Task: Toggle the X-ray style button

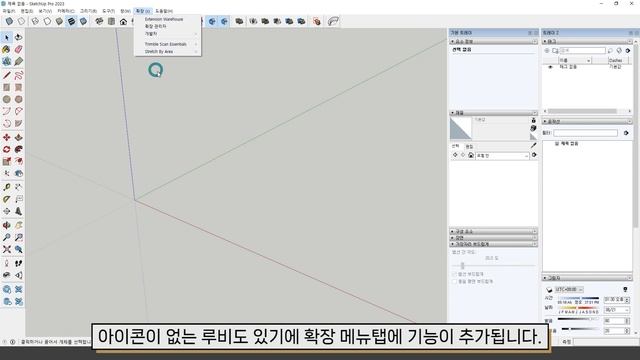Action: click(9, 21)
